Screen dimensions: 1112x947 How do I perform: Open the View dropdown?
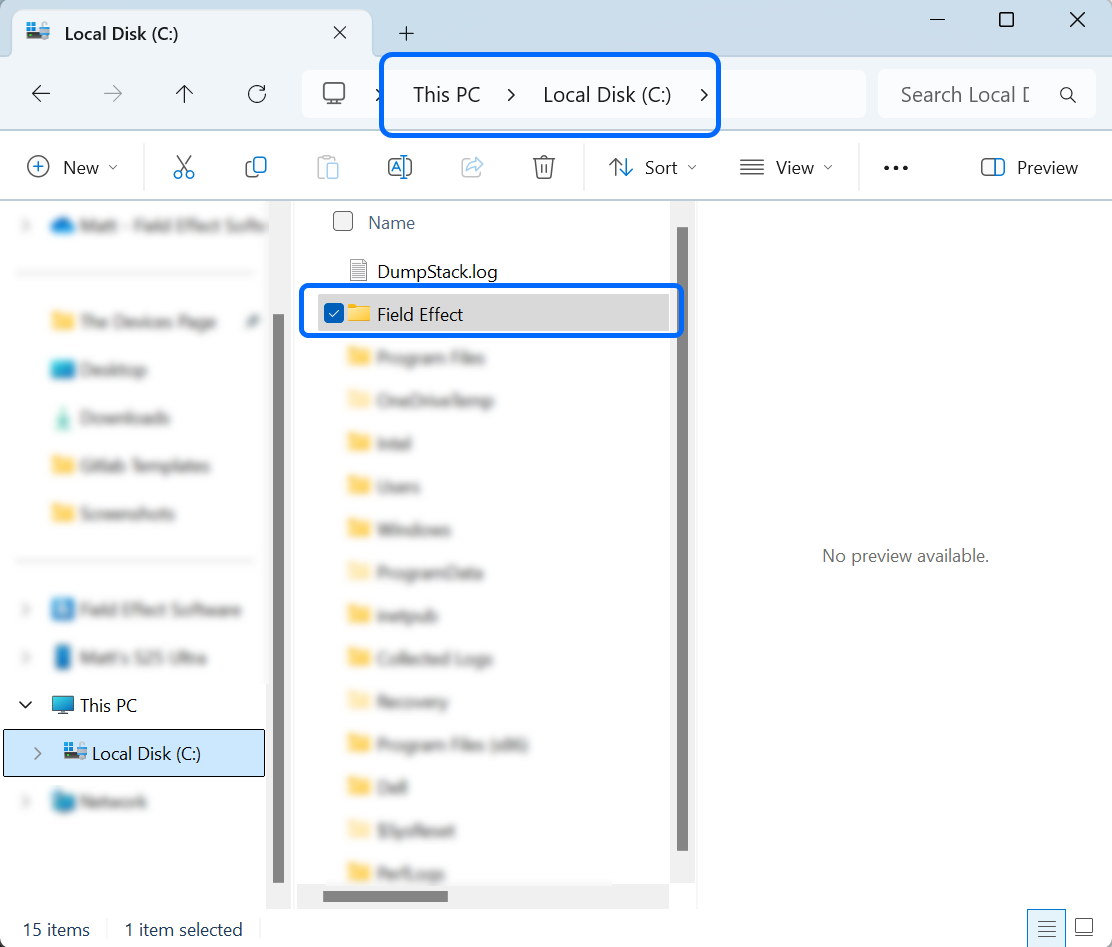pos(786,167)
